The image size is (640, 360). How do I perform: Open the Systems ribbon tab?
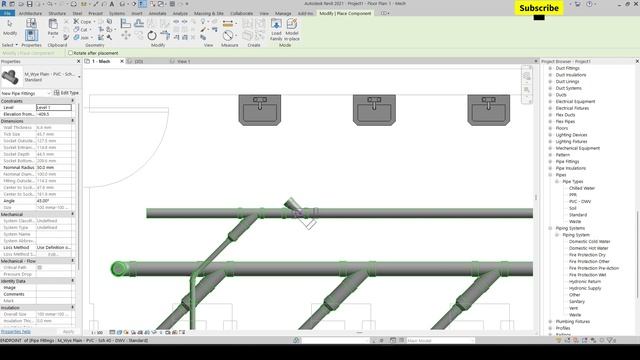pyautogui.click(x=117, y=13)
